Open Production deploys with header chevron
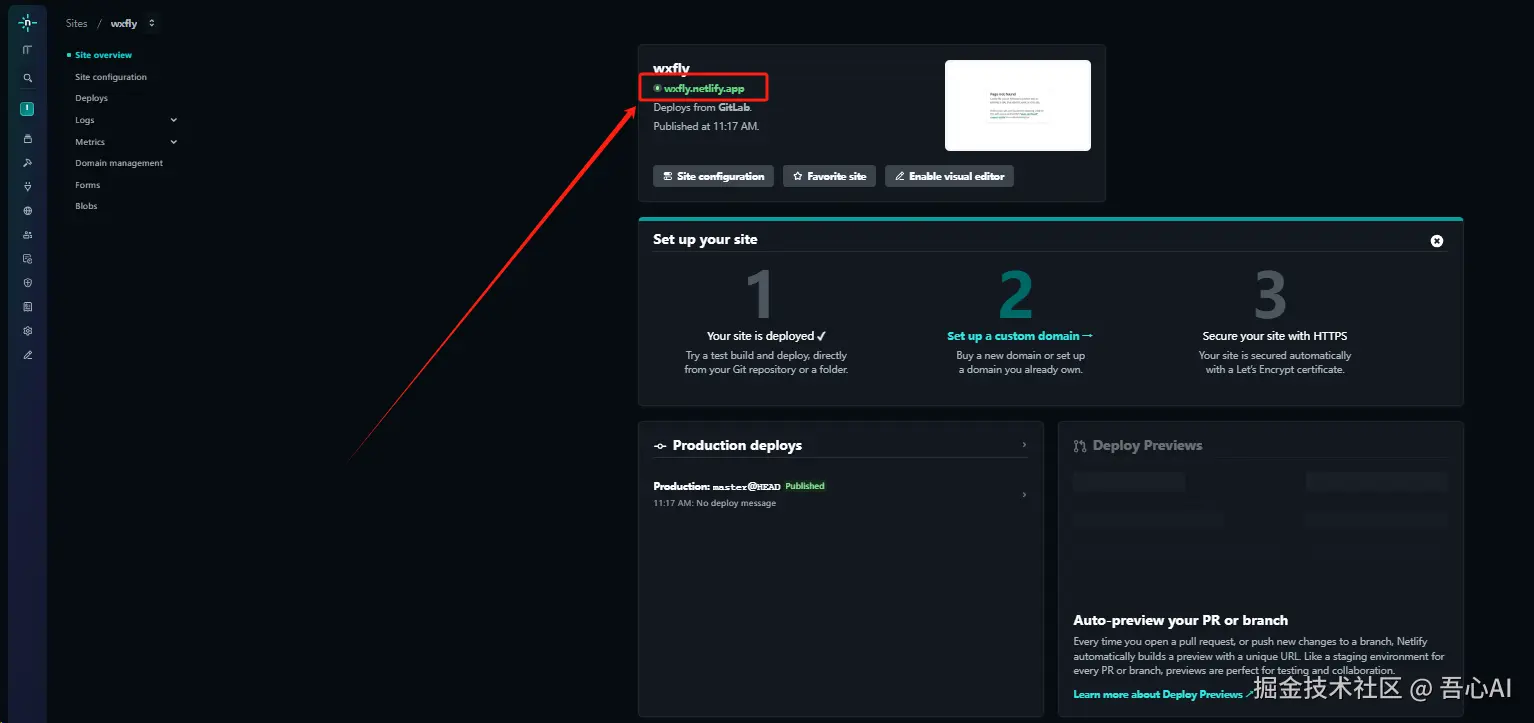 1024,445
